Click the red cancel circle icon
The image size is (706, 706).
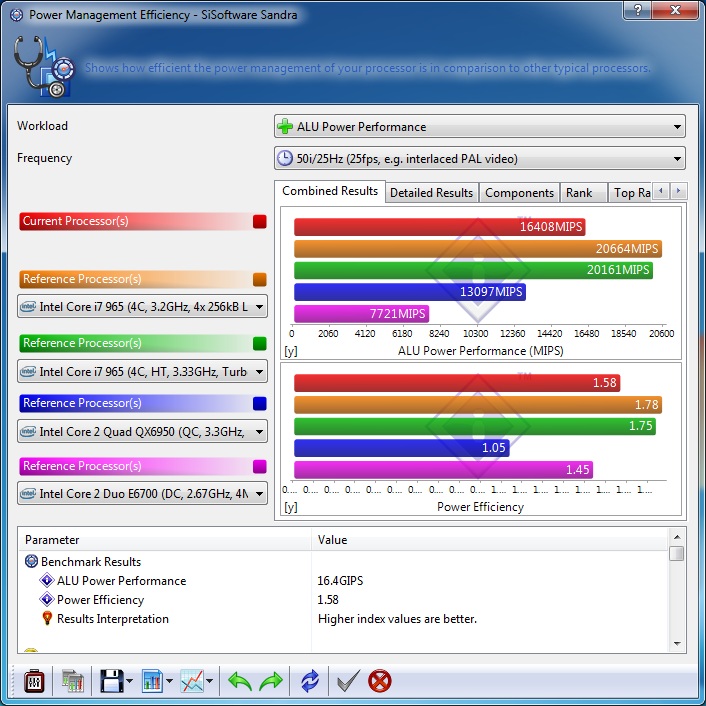(x=380, y=681)
